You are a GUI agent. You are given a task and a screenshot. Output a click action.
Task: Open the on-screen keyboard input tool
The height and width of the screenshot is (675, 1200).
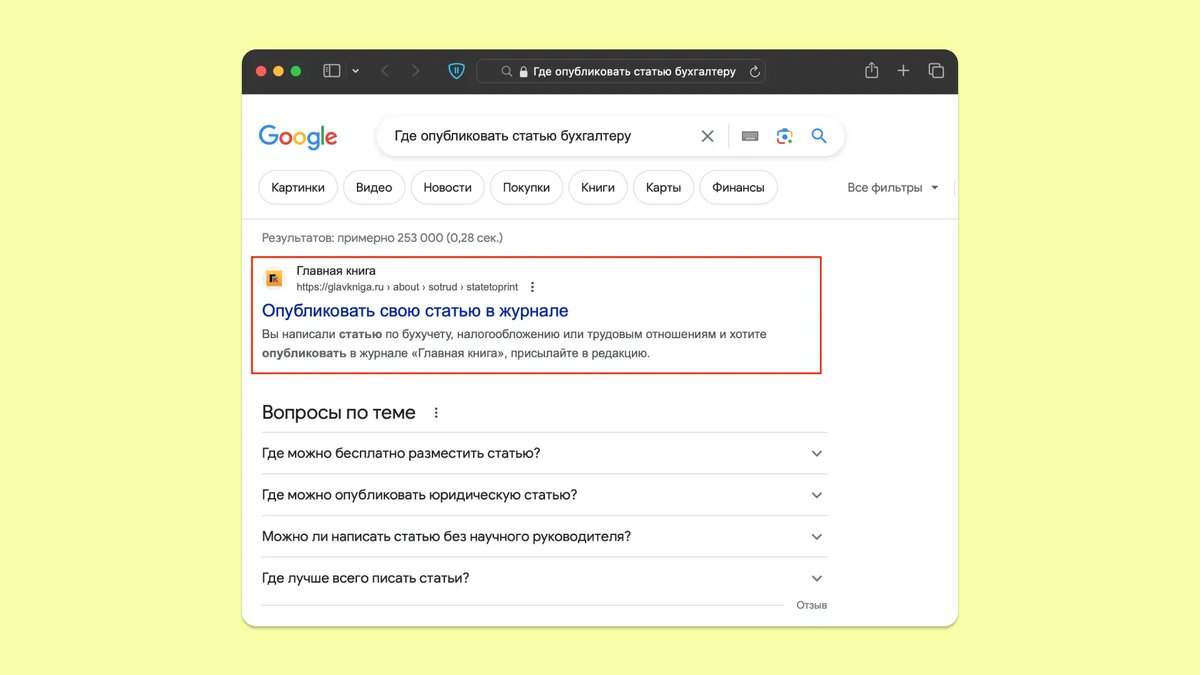(750, 136)
